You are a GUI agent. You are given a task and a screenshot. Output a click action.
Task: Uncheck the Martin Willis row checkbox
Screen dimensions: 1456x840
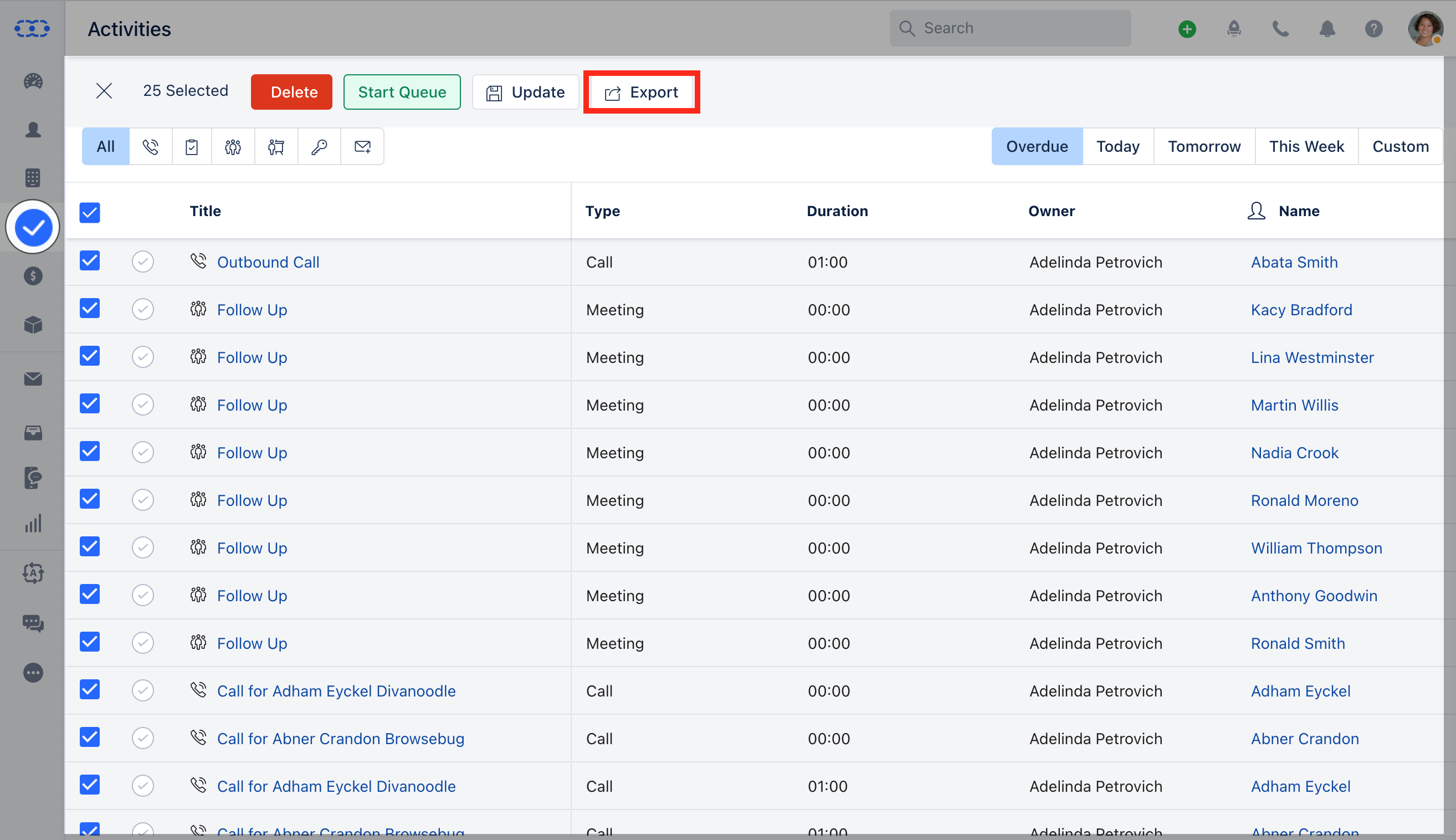pos(89,404)
